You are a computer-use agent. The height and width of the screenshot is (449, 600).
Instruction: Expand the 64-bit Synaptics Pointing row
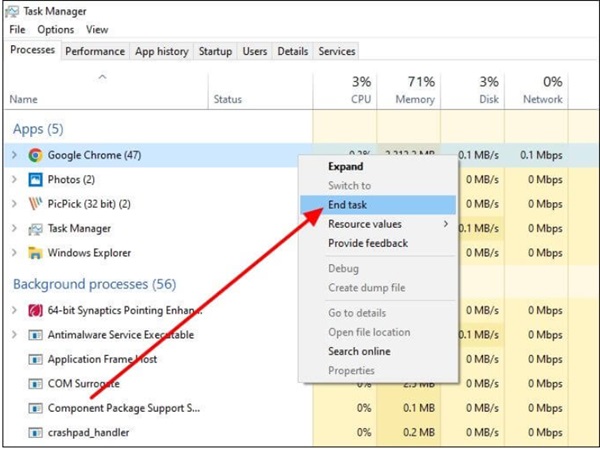pyautogui.click(x=14, y=310)
